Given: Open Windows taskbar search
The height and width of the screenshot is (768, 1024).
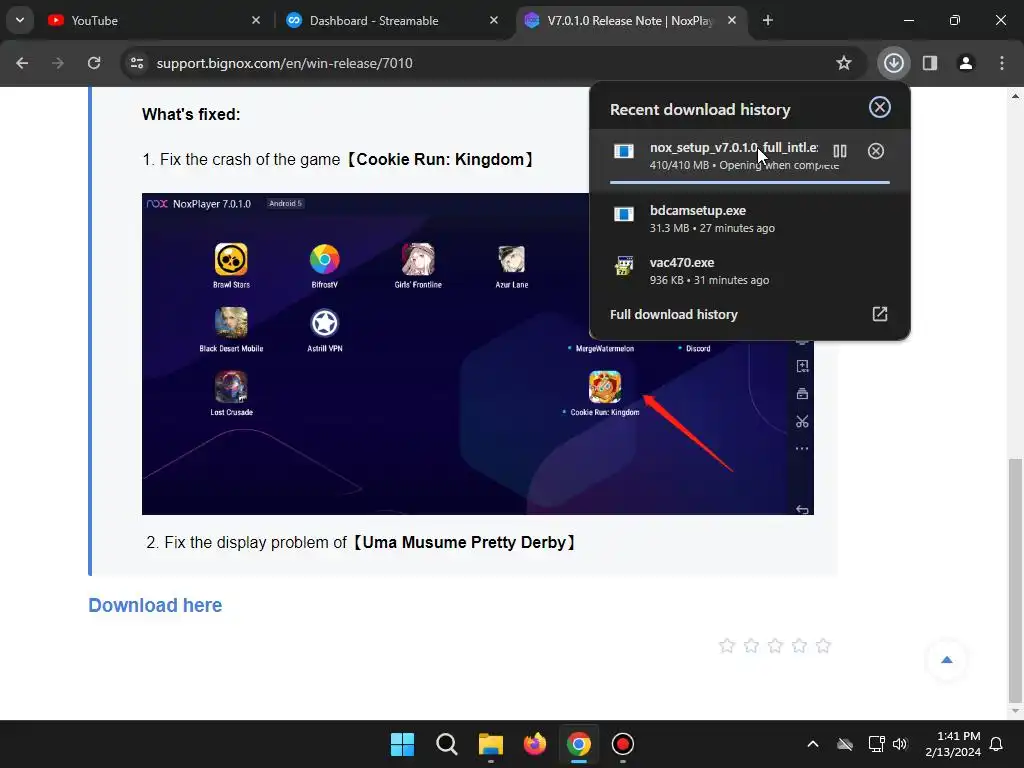Looking at the screenshot, I should click(x=447, y=744).
